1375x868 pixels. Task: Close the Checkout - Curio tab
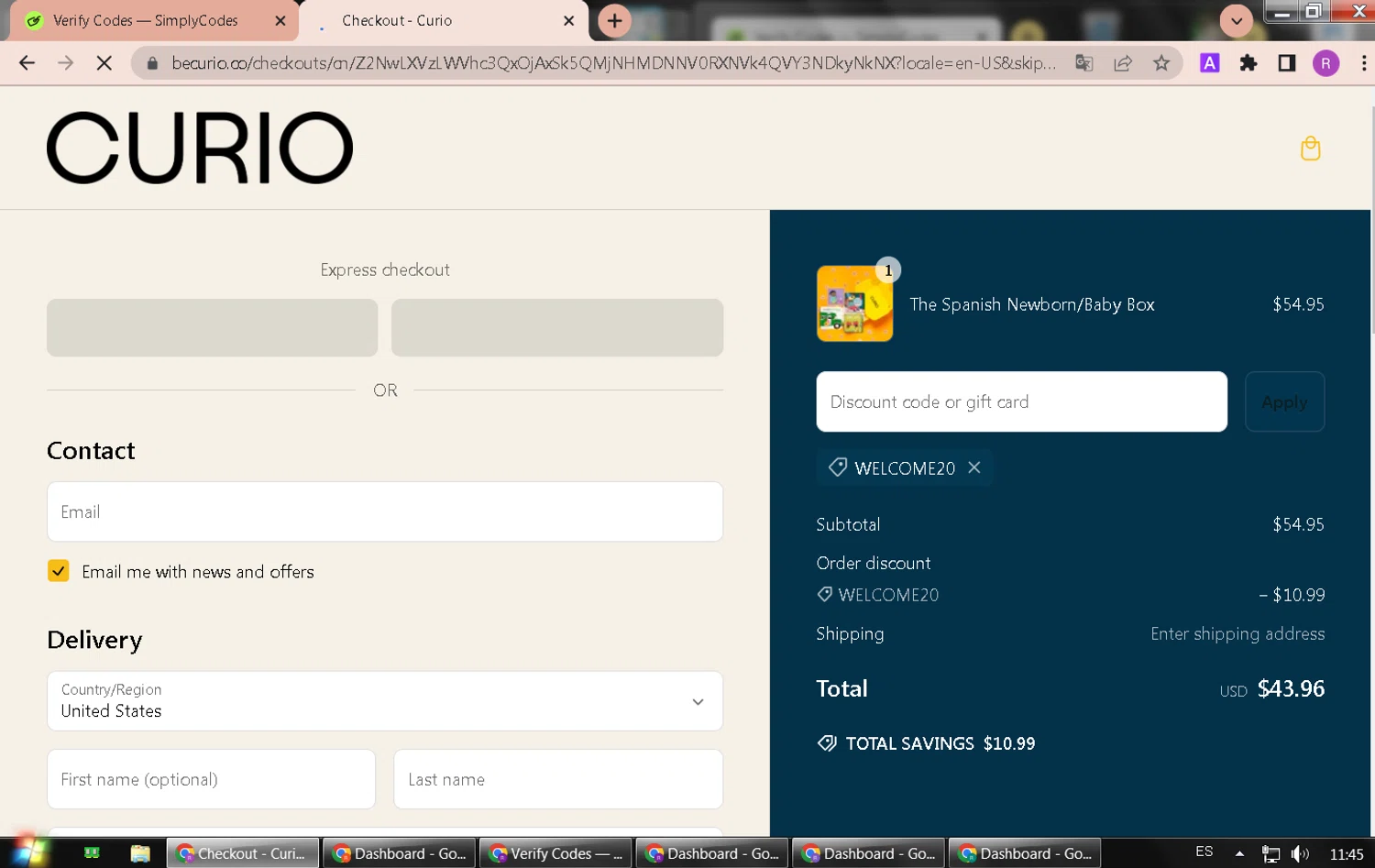pyautogui.click(x=568, y=20)
